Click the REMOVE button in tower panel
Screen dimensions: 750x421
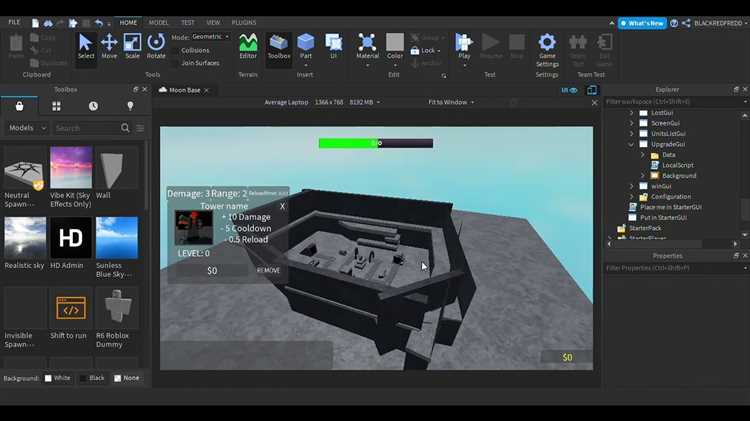point(268,270)
